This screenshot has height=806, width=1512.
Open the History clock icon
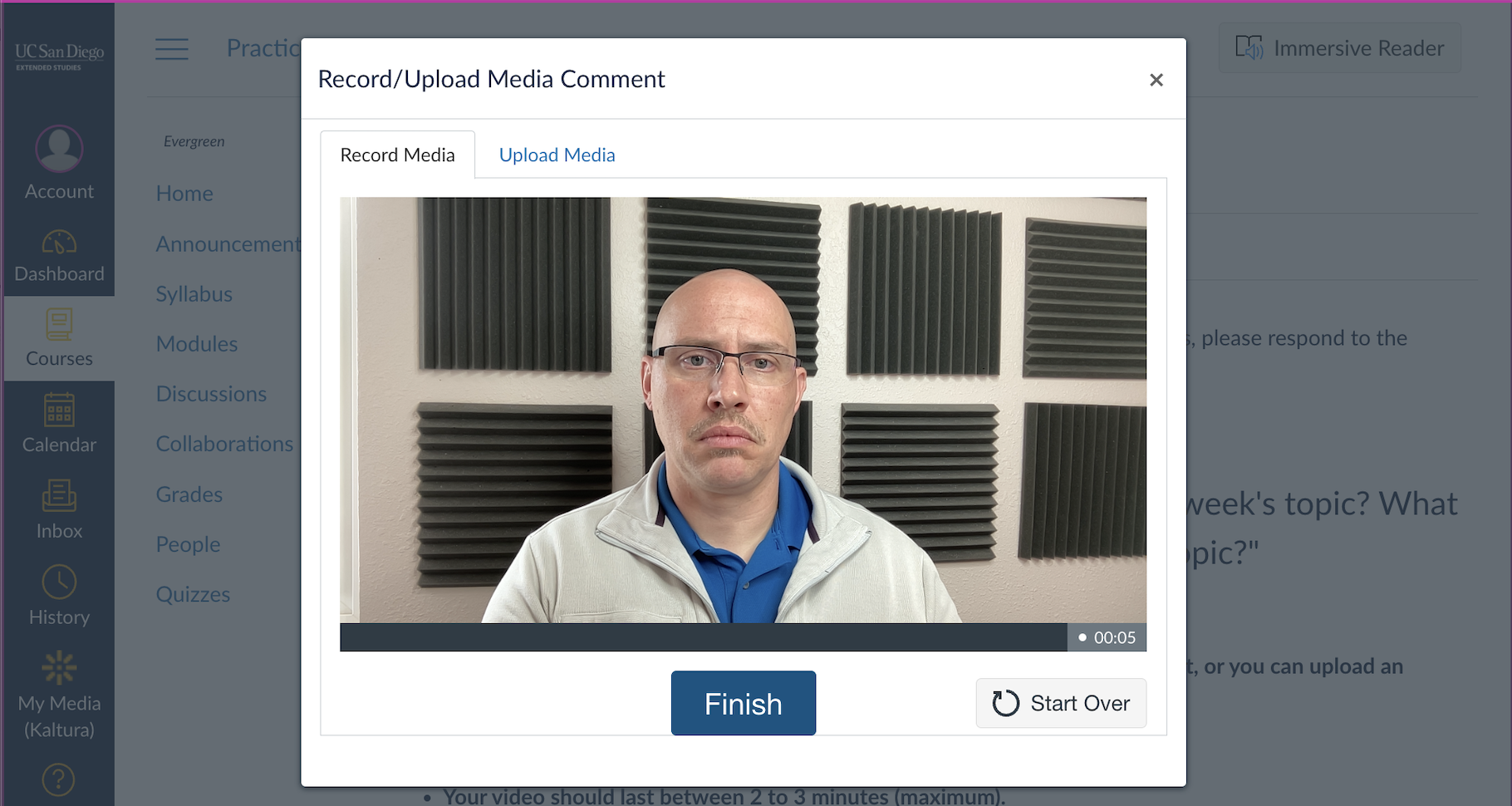[x=59, y=582]
